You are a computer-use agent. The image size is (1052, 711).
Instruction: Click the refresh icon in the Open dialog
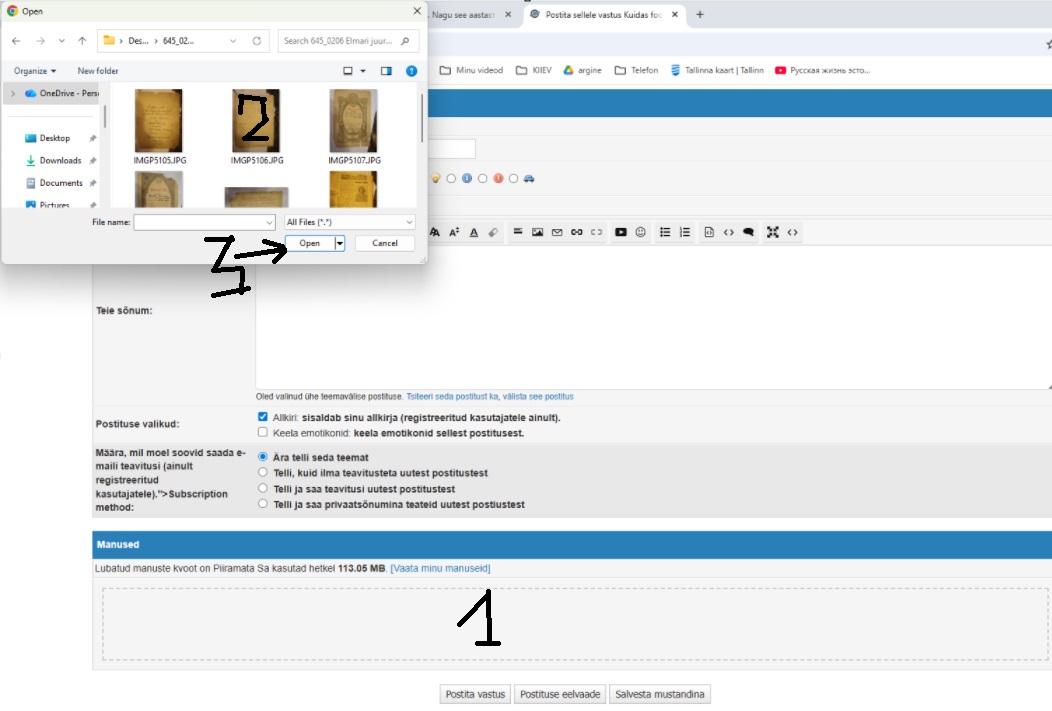coord(257,41)
